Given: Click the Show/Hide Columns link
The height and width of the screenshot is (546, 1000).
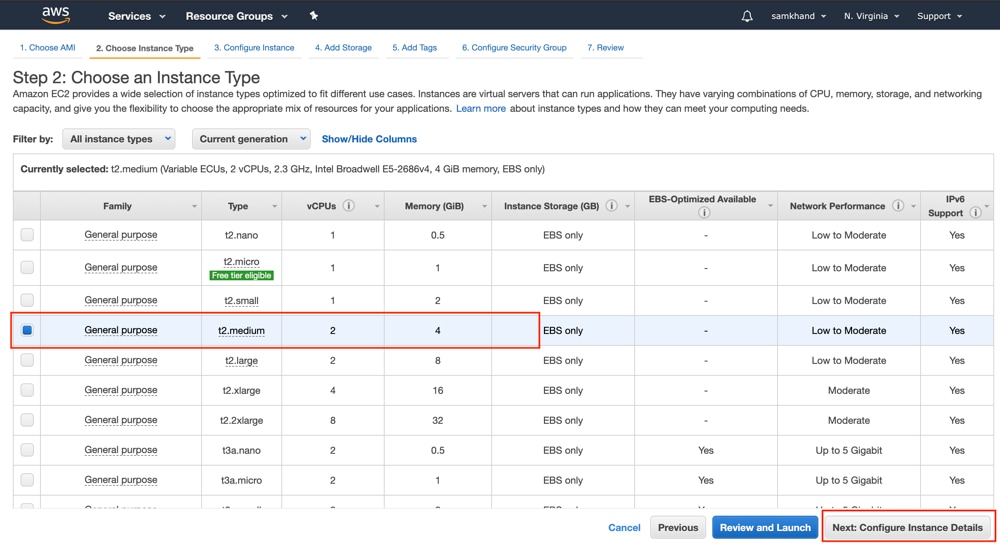Looking at the screenshot, I should [x=369, y=139].
